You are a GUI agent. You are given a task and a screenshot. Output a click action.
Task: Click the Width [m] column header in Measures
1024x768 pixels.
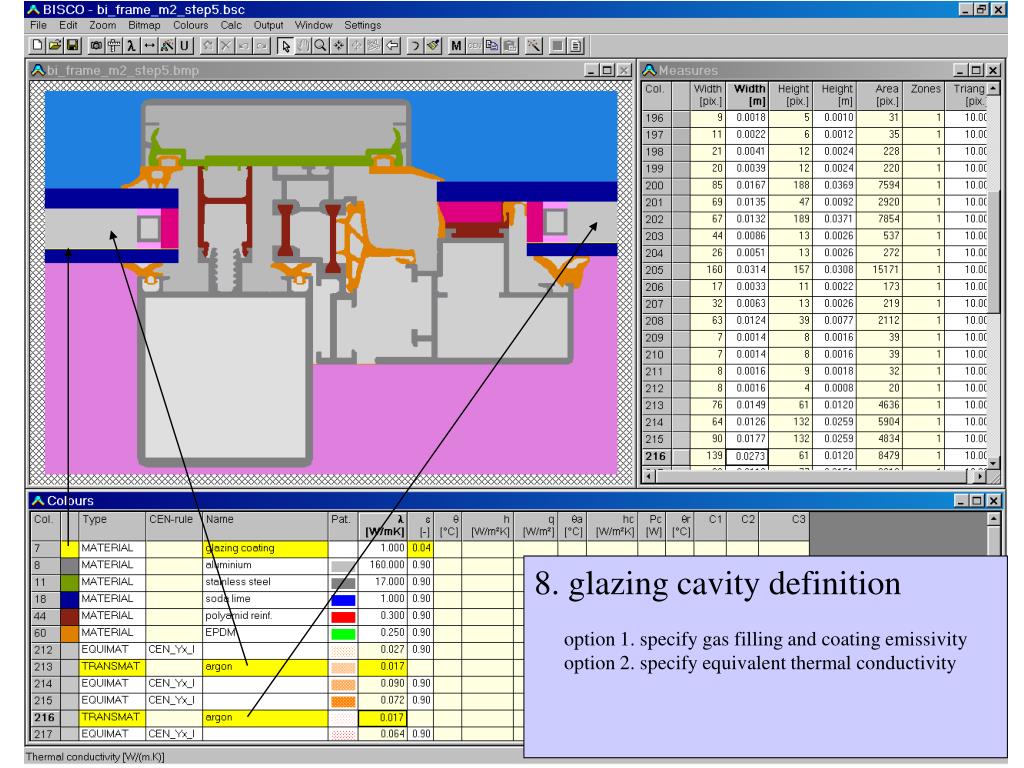[748, 95]
